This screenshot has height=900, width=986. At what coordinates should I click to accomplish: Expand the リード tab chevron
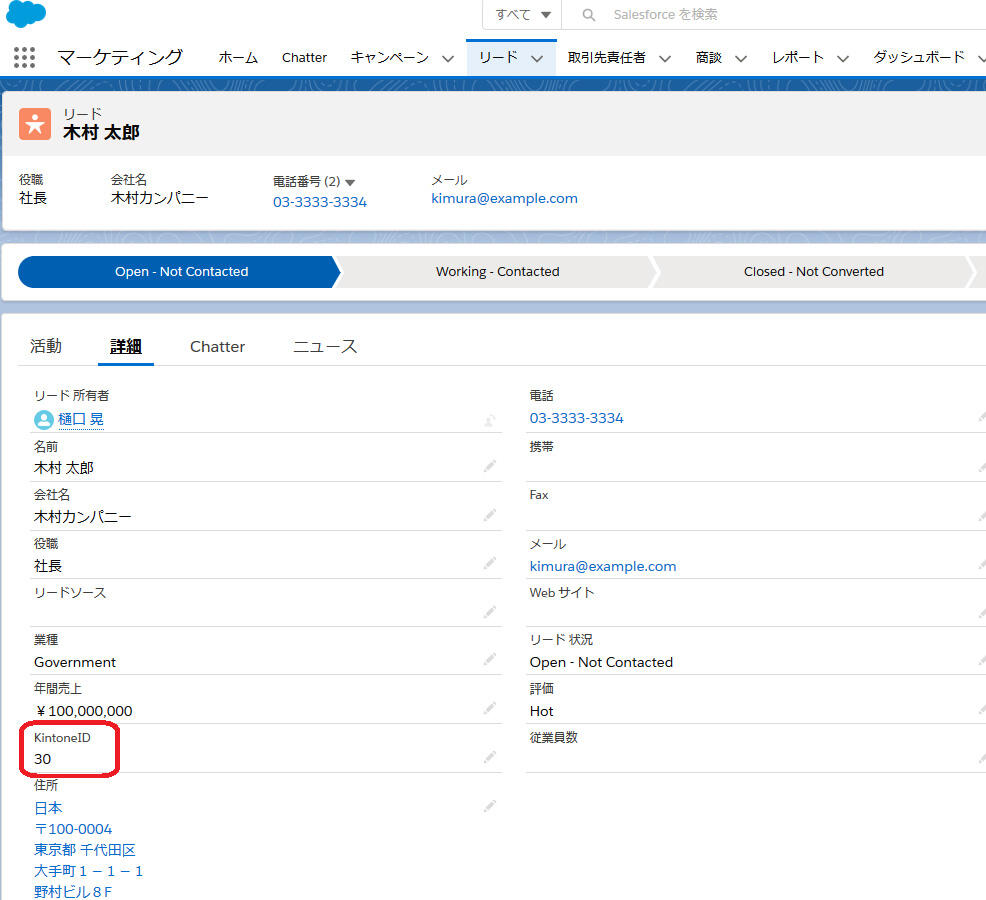pyautogui.click(x=536, y=58)
